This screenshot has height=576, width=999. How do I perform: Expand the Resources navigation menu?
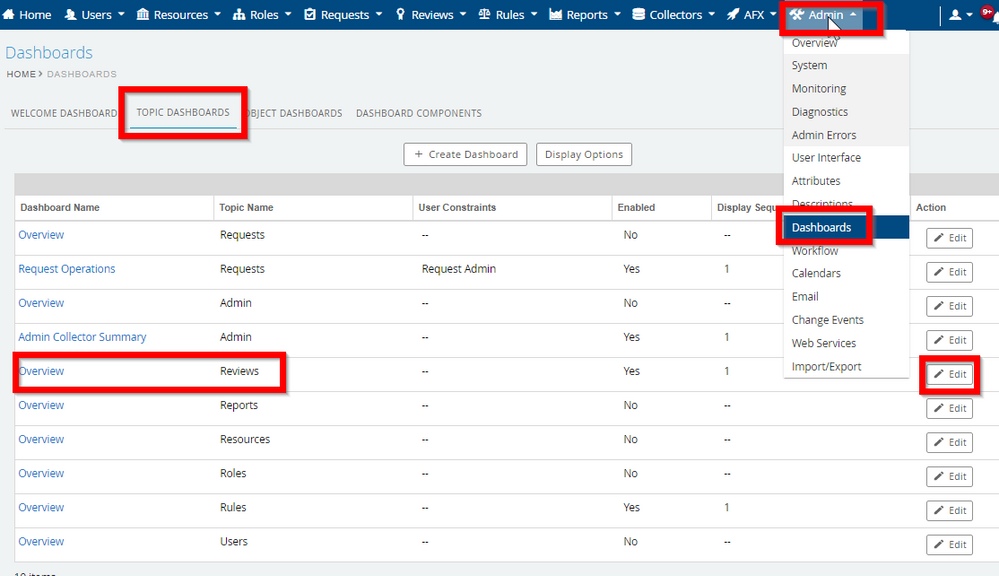[179, 15]
